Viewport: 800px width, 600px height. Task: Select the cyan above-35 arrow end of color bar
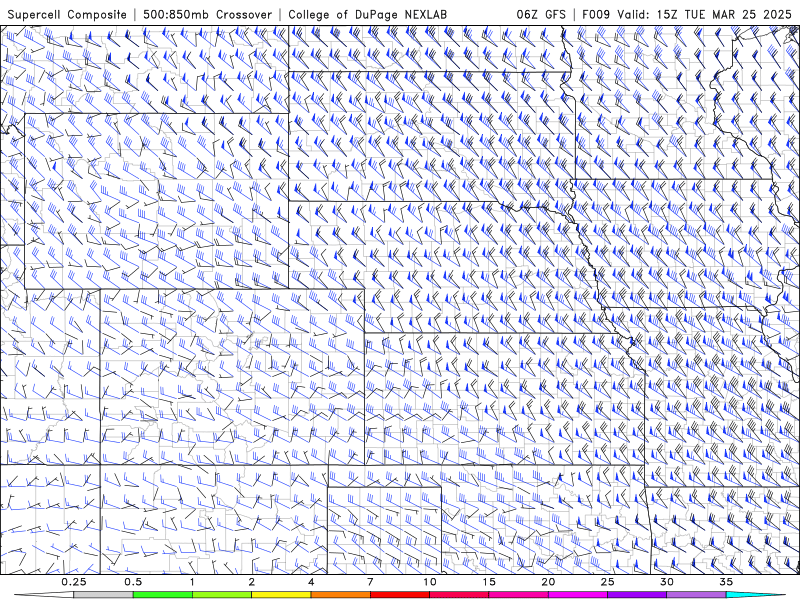[x=755, y=595]
